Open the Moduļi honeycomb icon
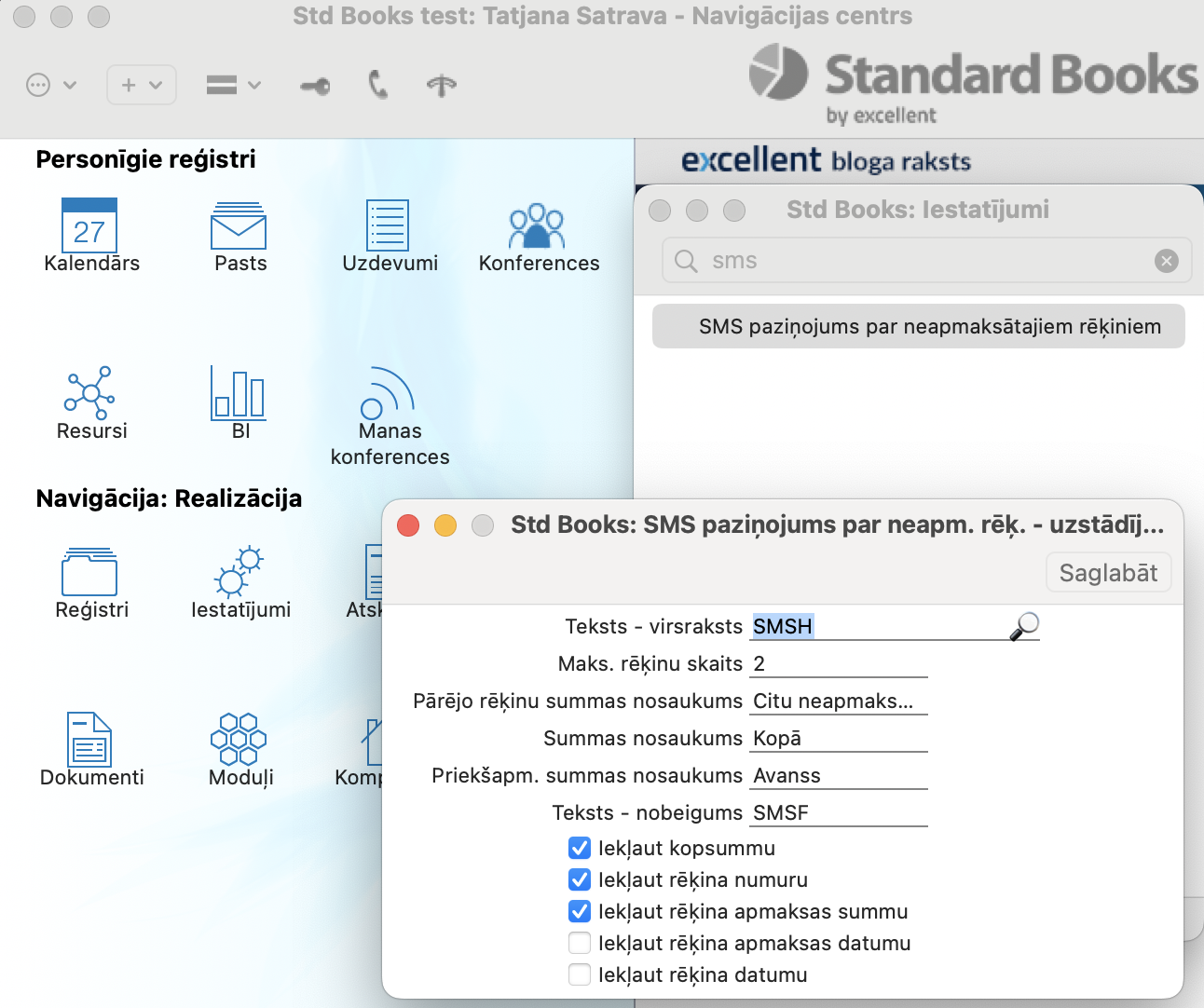The width and height of the screenshot is (1204, 1008). pyautogui.click(x=239, y=739)
